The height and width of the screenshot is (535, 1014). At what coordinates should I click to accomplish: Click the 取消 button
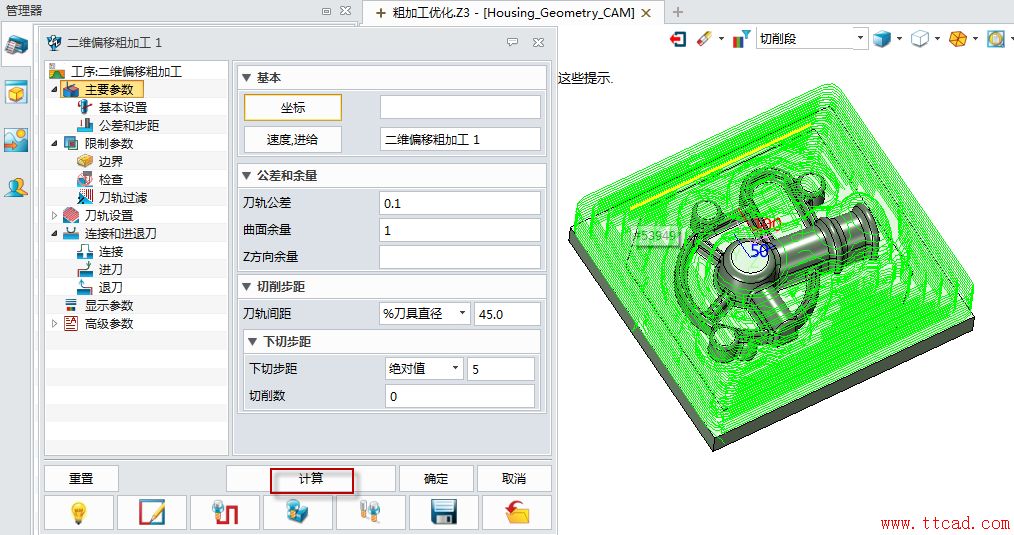[514, 479]
